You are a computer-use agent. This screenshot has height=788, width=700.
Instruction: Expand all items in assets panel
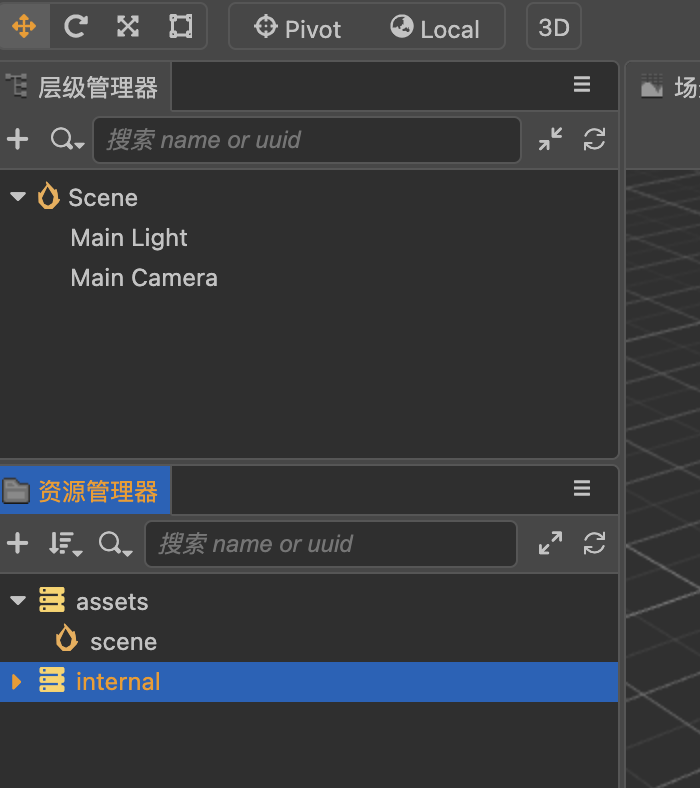[550, 544]
